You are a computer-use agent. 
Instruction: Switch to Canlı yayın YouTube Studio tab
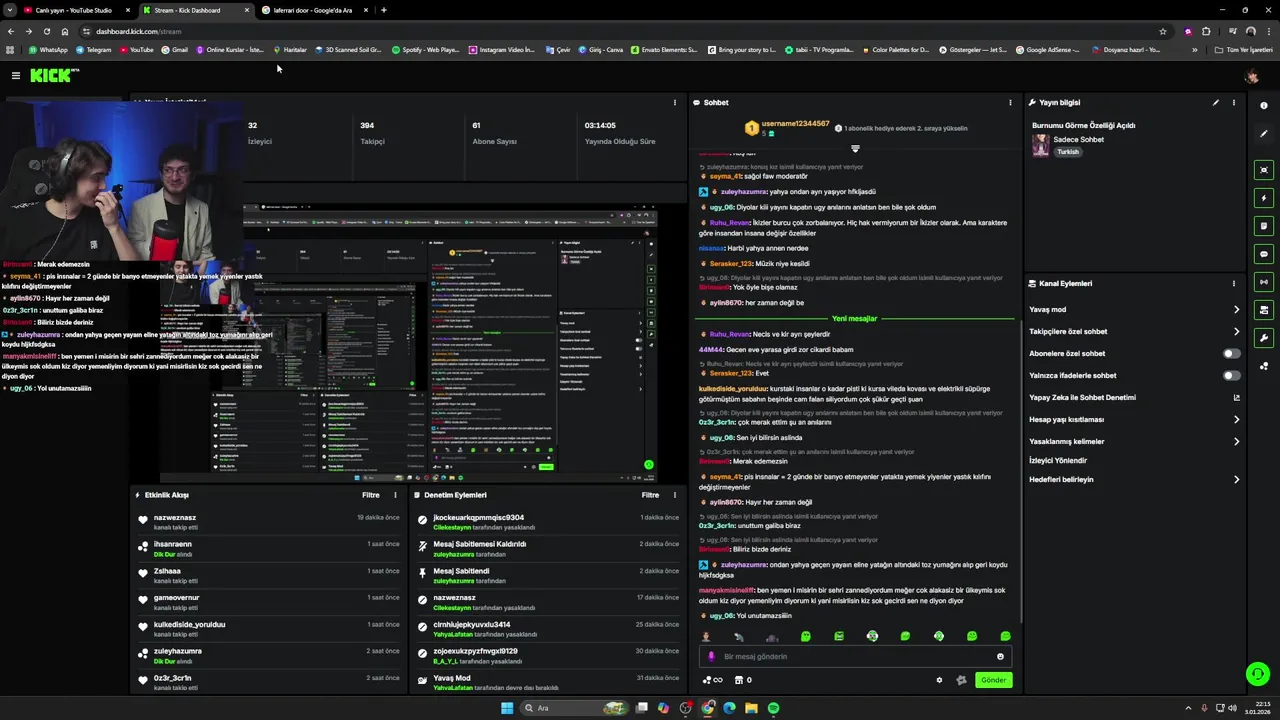[73, 10]
